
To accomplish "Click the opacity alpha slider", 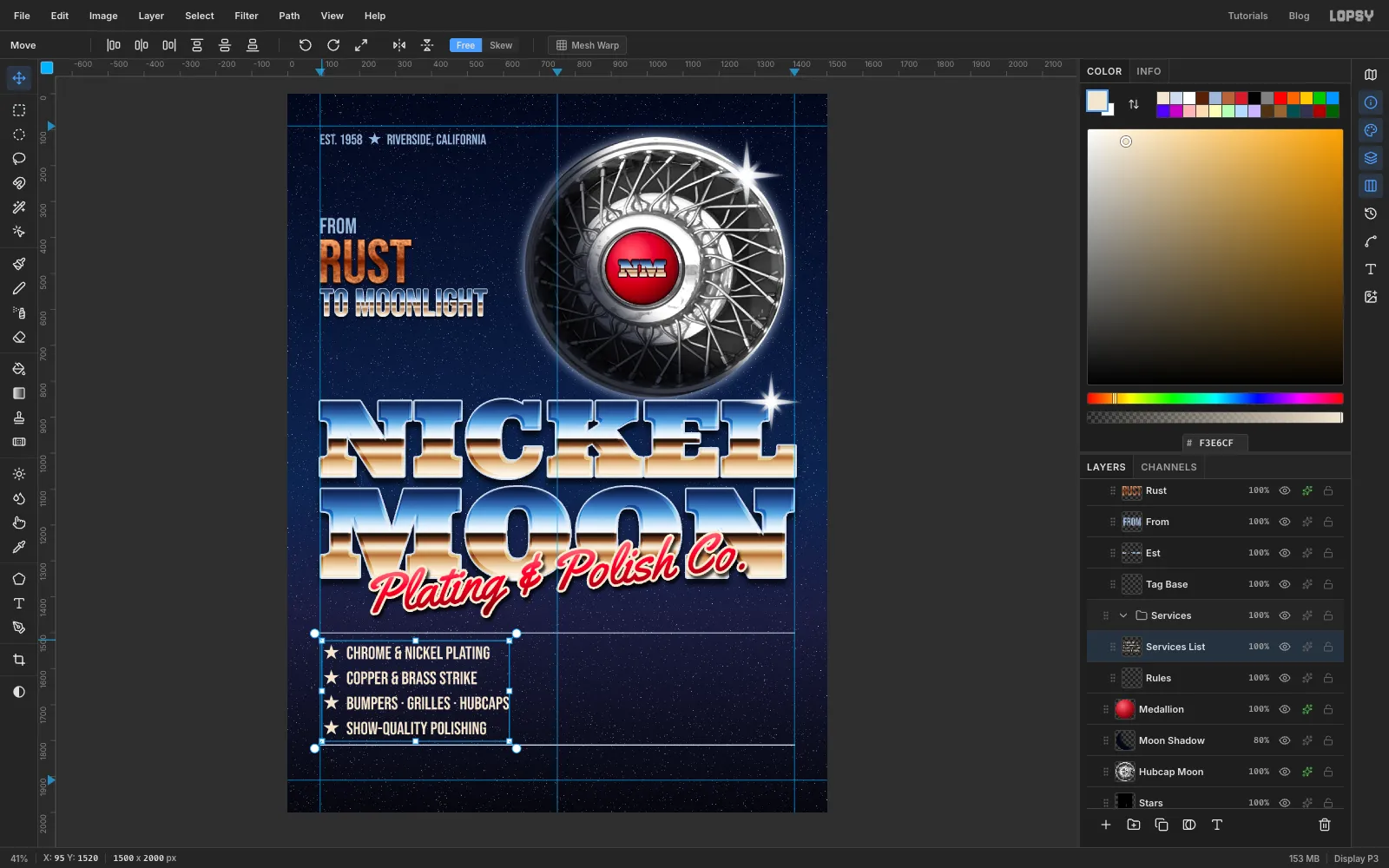I will coord(1215,418).
